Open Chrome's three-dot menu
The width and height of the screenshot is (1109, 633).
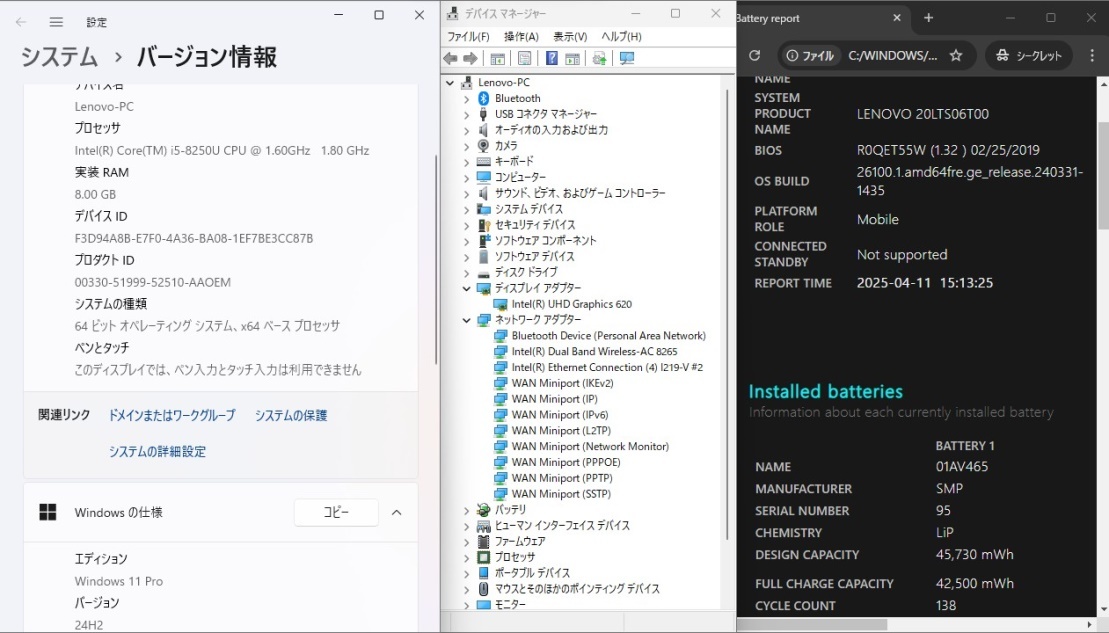coord(1092,56)
